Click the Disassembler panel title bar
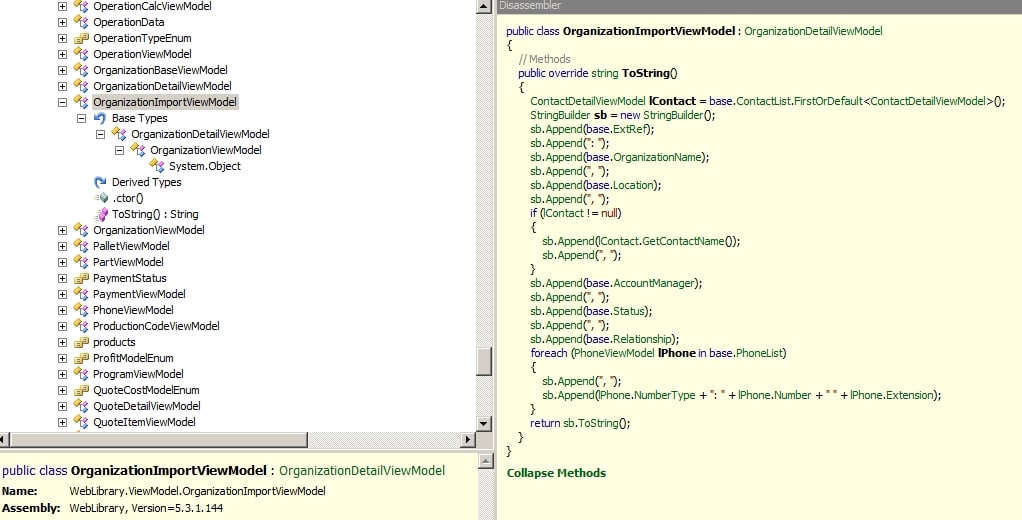1022x520 pixels. [x=759, y=6]
